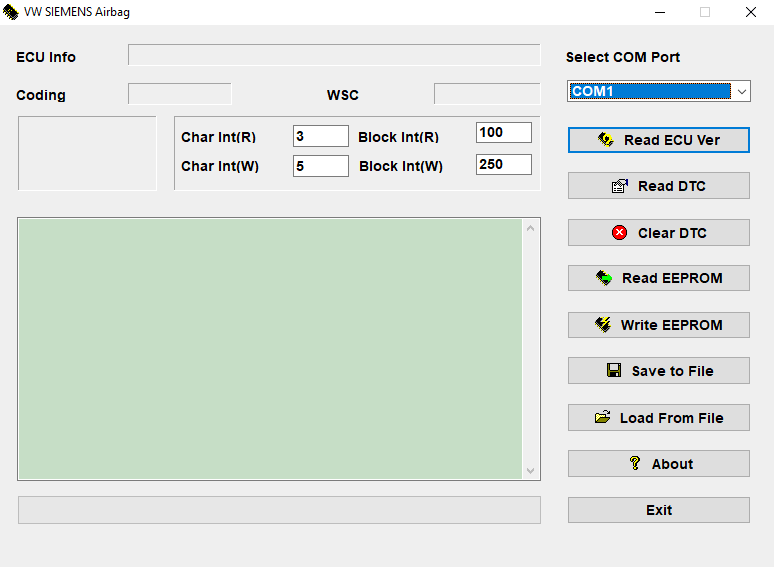Click the ECU Info field
This screenshot has height=567, width=774.
pyautogui.click(x=334, y=55)
